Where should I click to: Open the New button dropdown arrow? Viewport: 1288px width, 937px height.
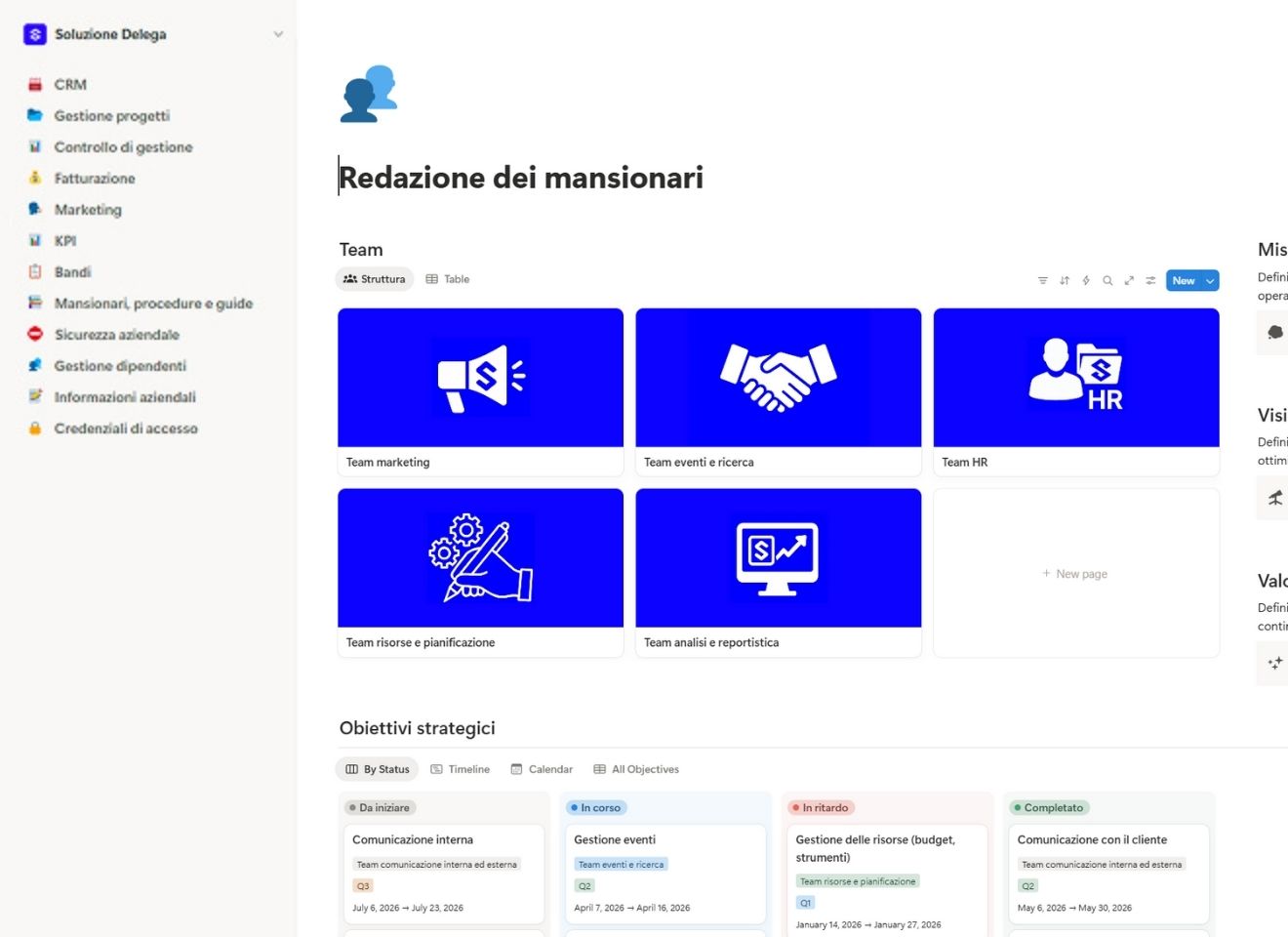(1208, 280)
